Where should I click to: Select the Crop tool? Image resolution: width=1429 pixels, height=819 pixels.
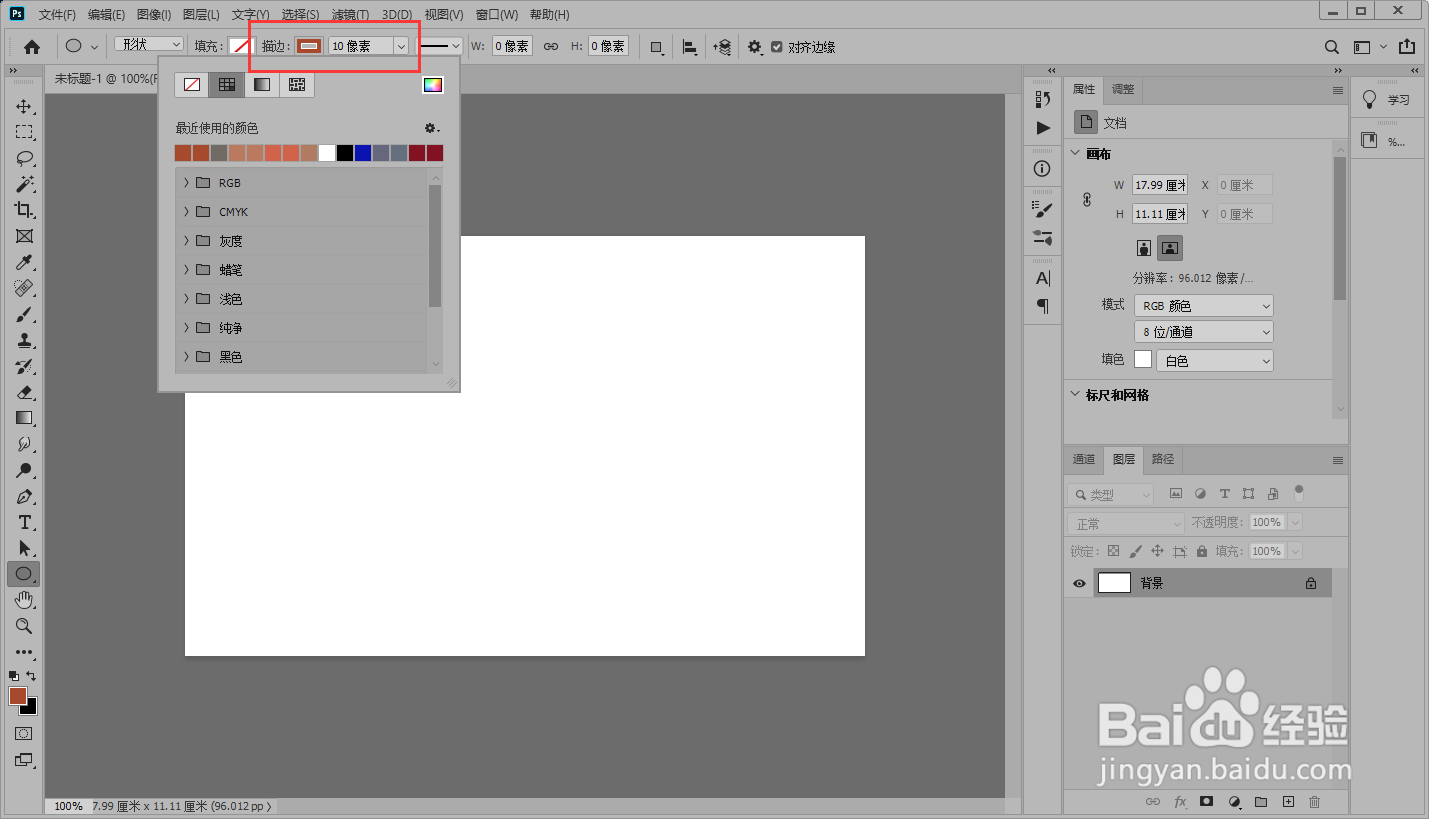point(24,210)
